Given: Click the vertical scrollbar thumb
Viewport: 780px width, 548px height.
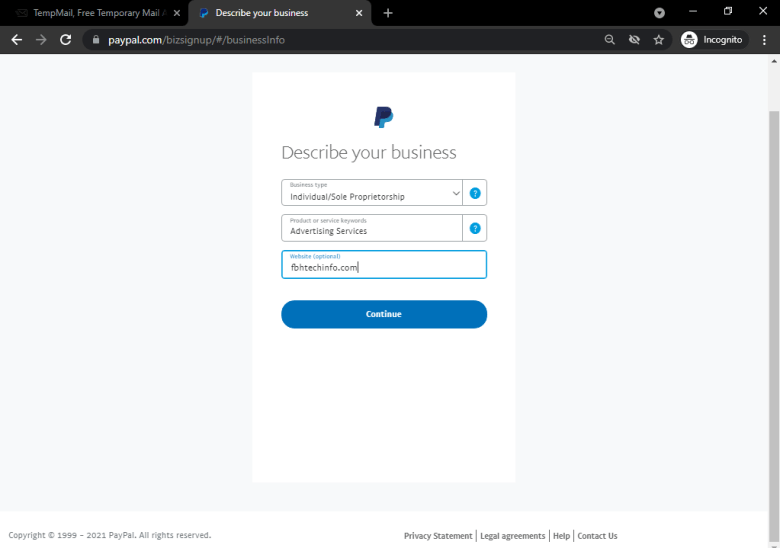Looking at the screenshot, I should (774, 326).
